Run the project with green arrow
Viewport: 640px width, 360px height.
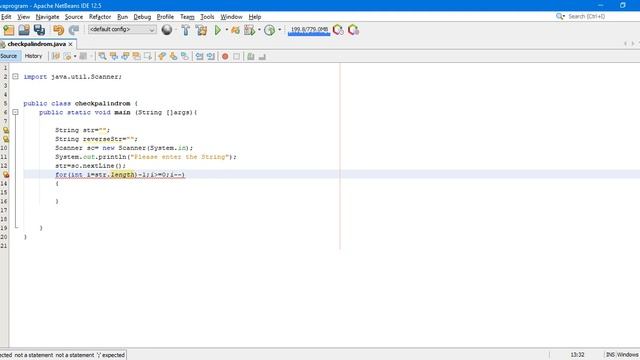218,30
